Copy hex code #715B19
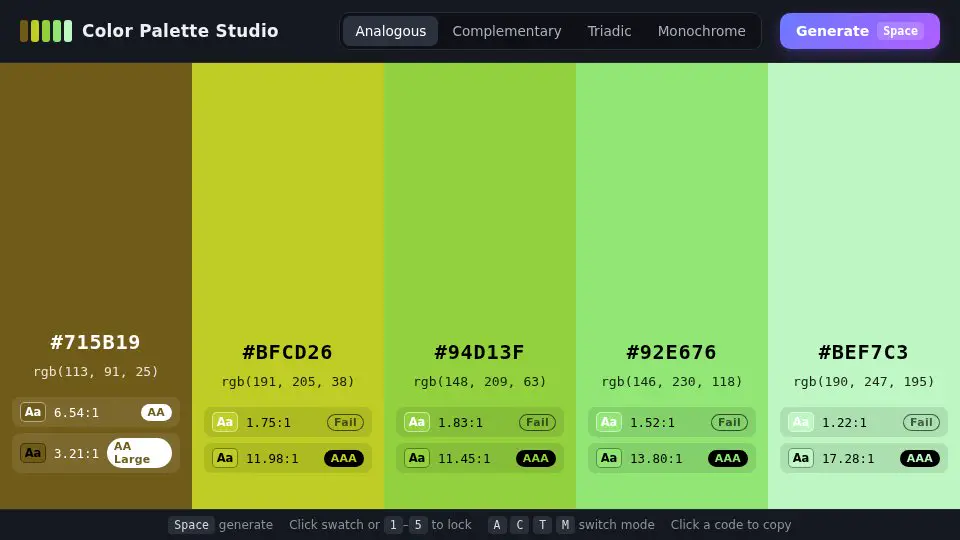The image size is (960, 540). (96, 342)
